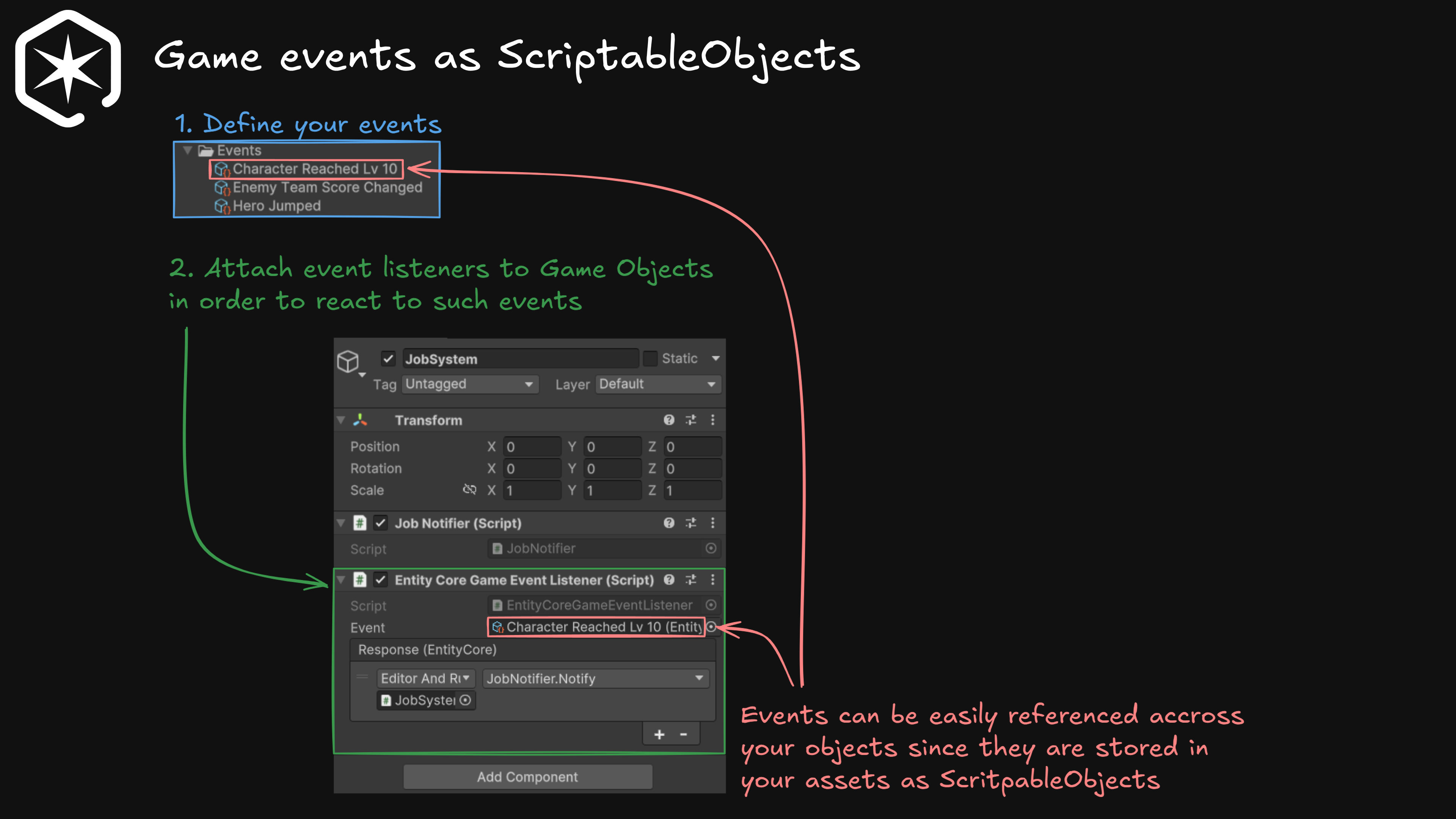Screen dimensions: 1456x819
Task: Open the Editor And Runtime dropdown in Response
Action: pyautogui.click(x=425, y=678)
